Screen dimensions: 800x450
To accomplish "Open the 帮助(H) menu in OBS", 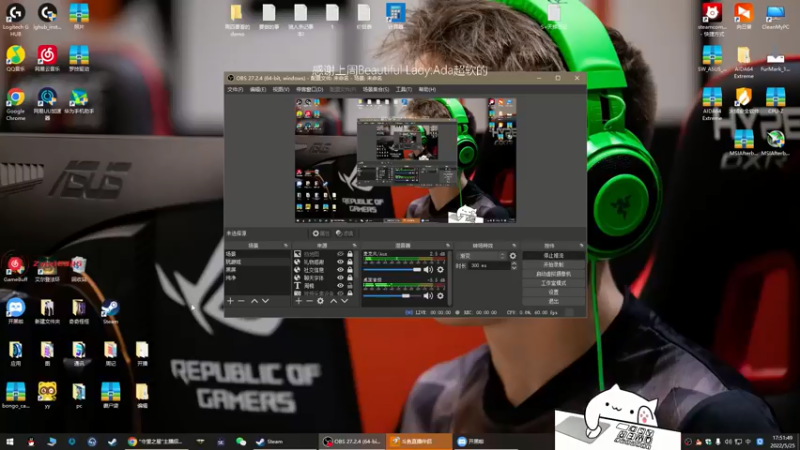I will pyautogui.click(x=427, y=89).
